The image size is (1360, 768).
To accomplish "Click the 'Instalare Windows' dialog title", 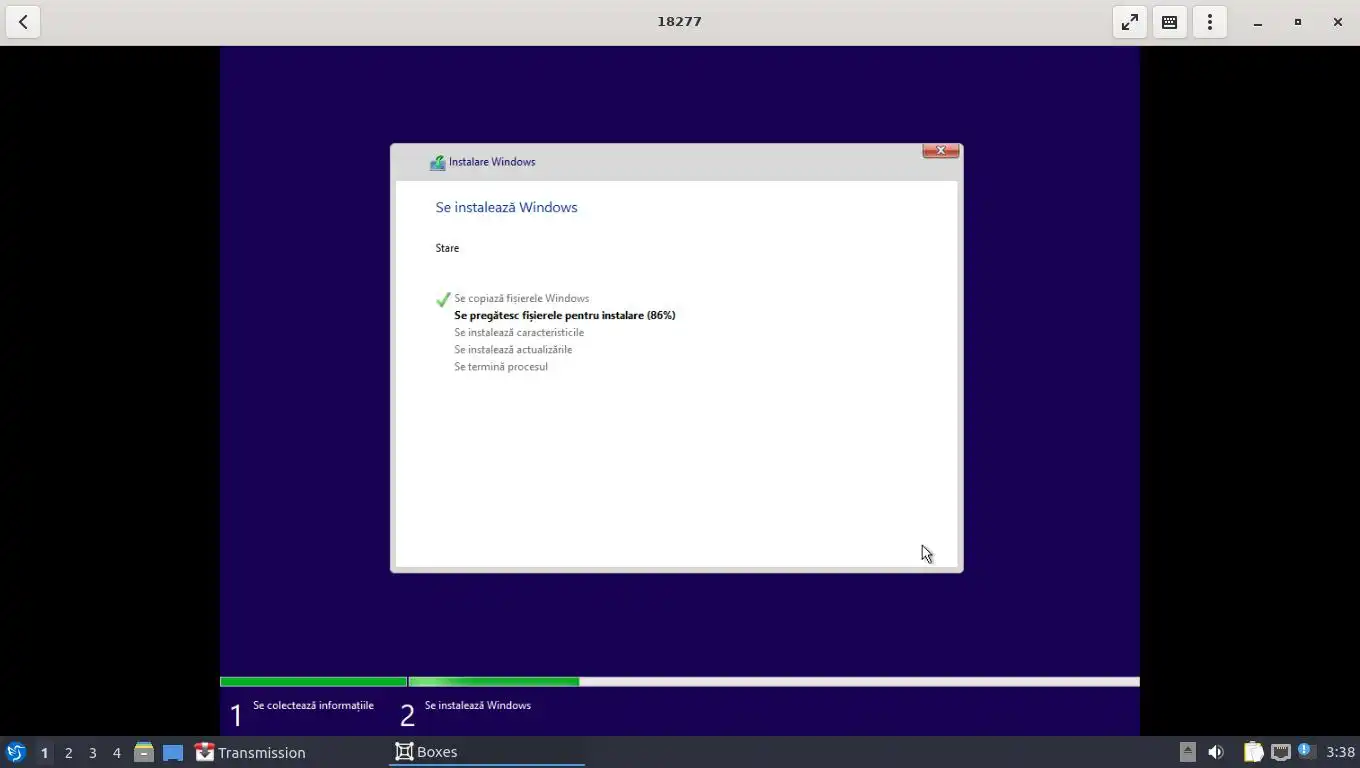I will pos(492,162).
